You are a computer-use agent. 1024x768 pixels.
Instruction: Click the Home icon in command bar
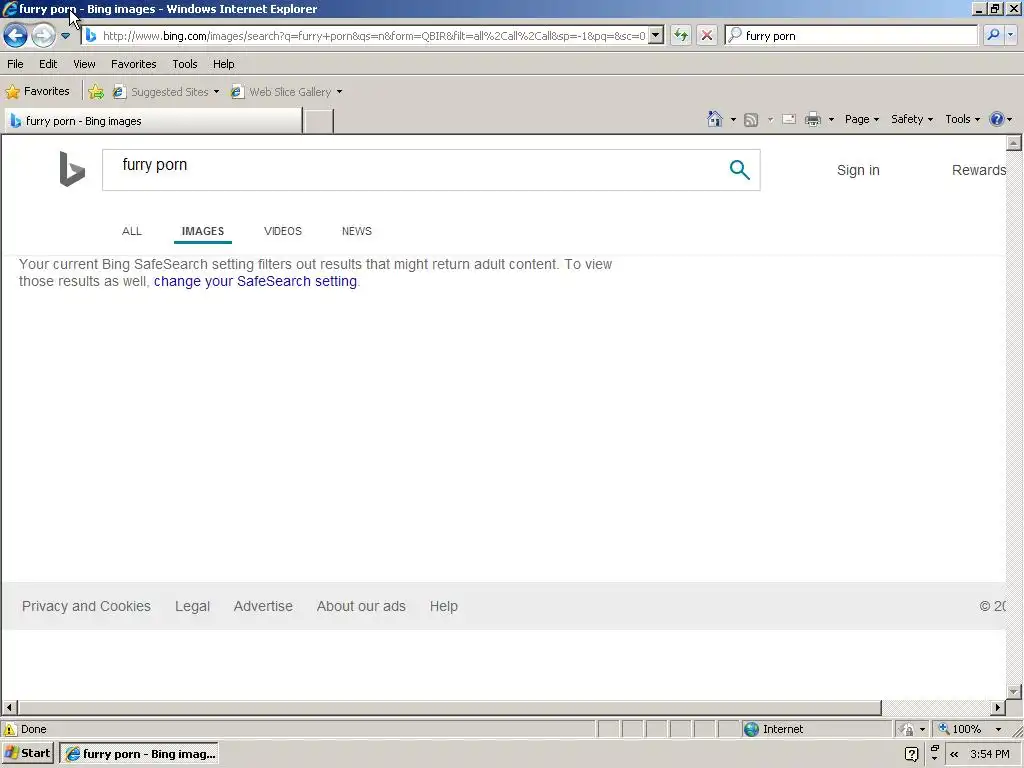(714, 119)
